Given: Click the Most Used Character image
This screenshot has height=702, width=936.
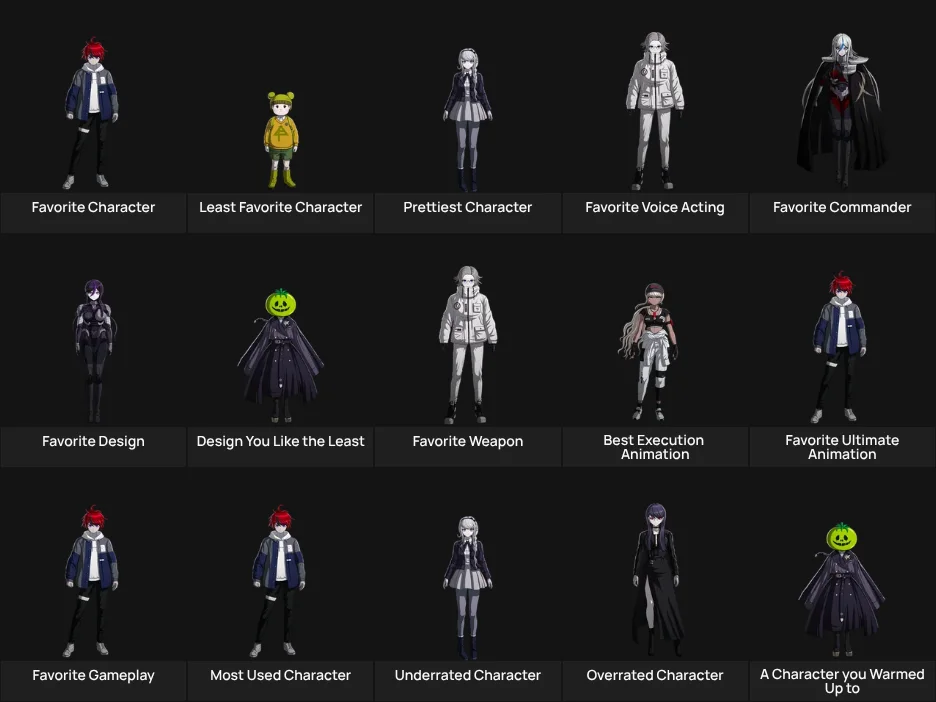Looking at the screenshot, I should 279,581.
